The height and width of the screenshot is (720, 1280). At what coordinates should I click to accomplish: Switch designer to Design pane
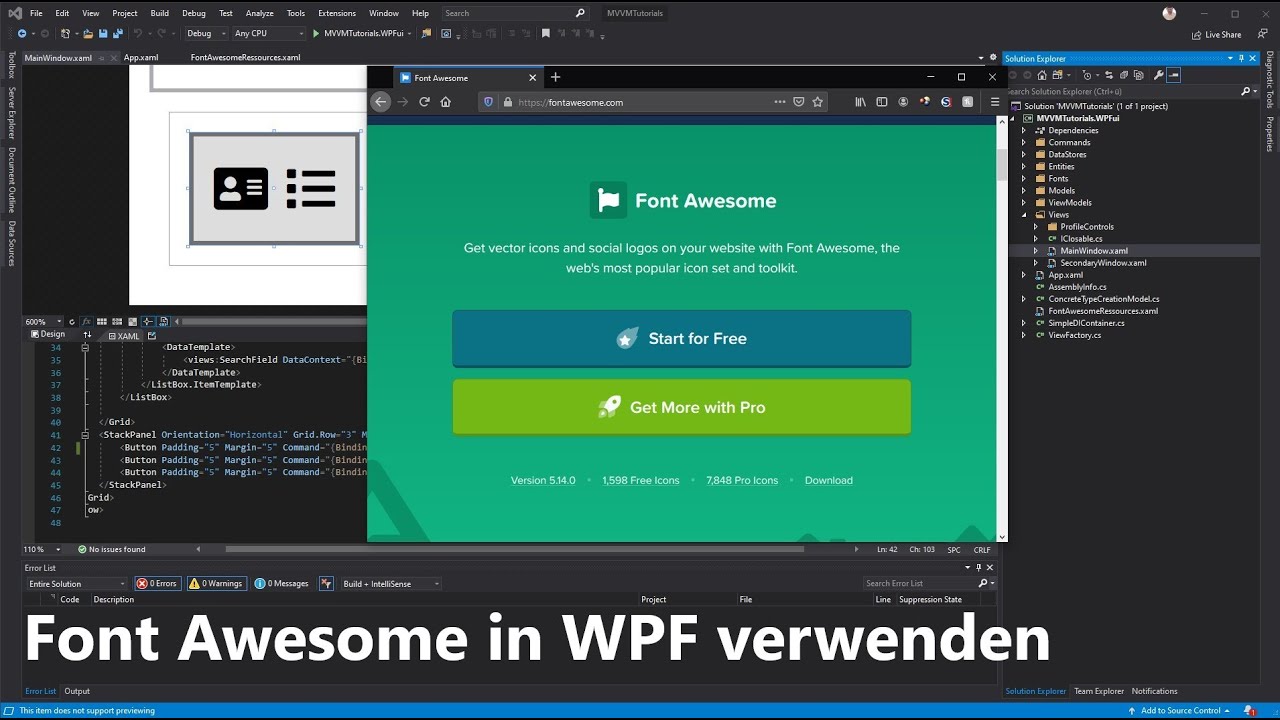[47, 335]
